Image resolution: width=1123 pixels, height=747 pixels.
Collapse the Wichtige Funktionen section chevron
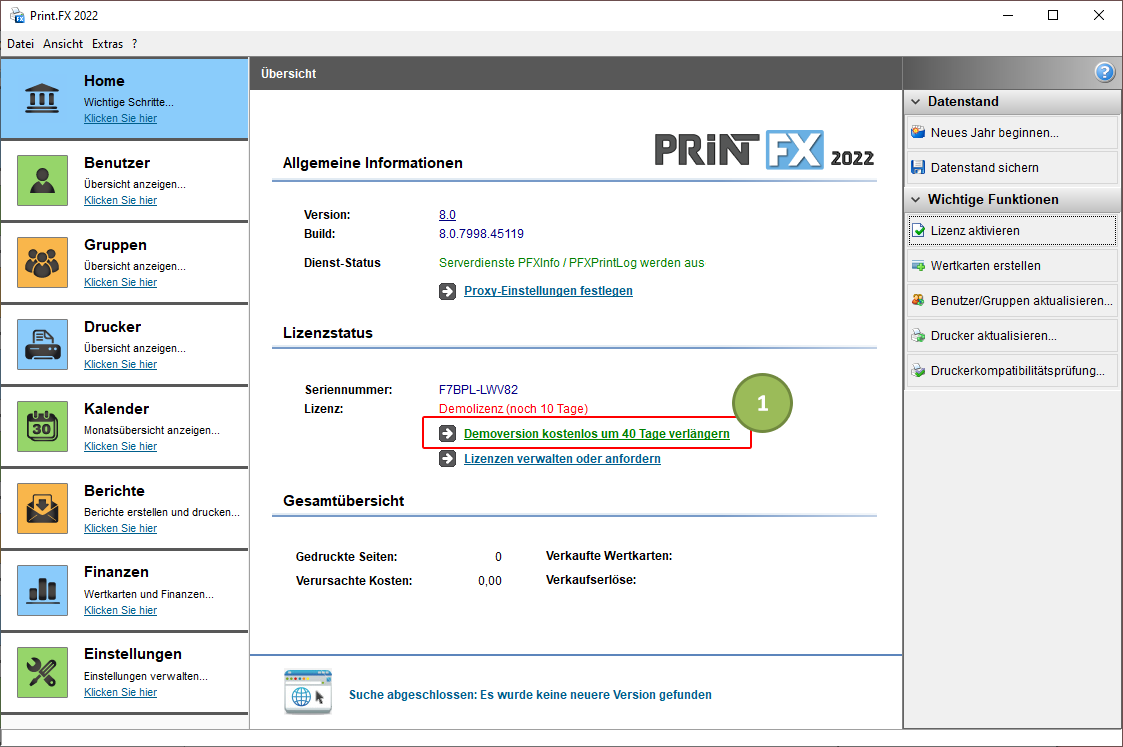click(915, 200)
